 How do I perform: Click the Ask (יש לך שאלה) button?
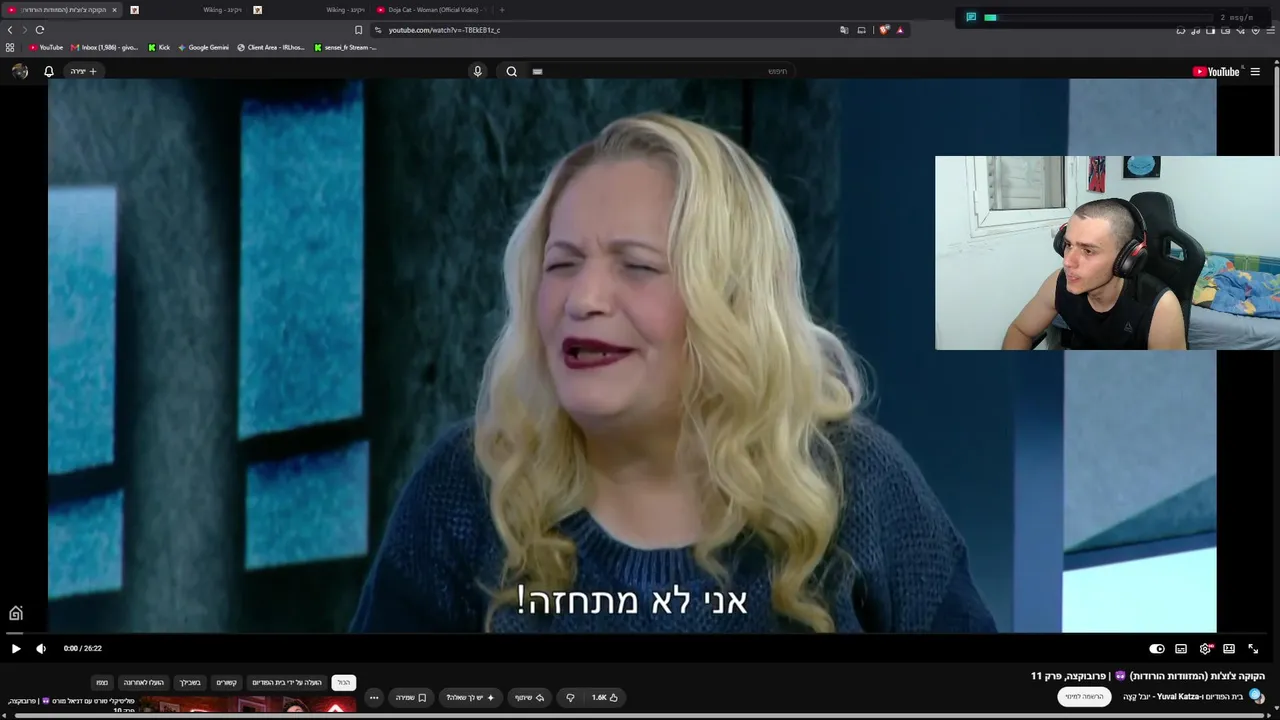(x=471, y=697)
